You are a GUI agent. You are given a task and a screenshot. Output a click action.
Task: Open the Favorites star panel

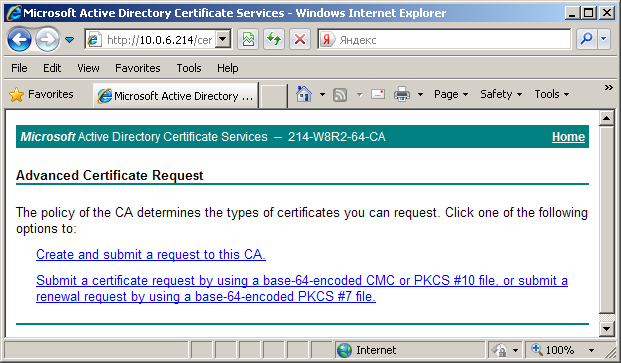coord(41,94)
